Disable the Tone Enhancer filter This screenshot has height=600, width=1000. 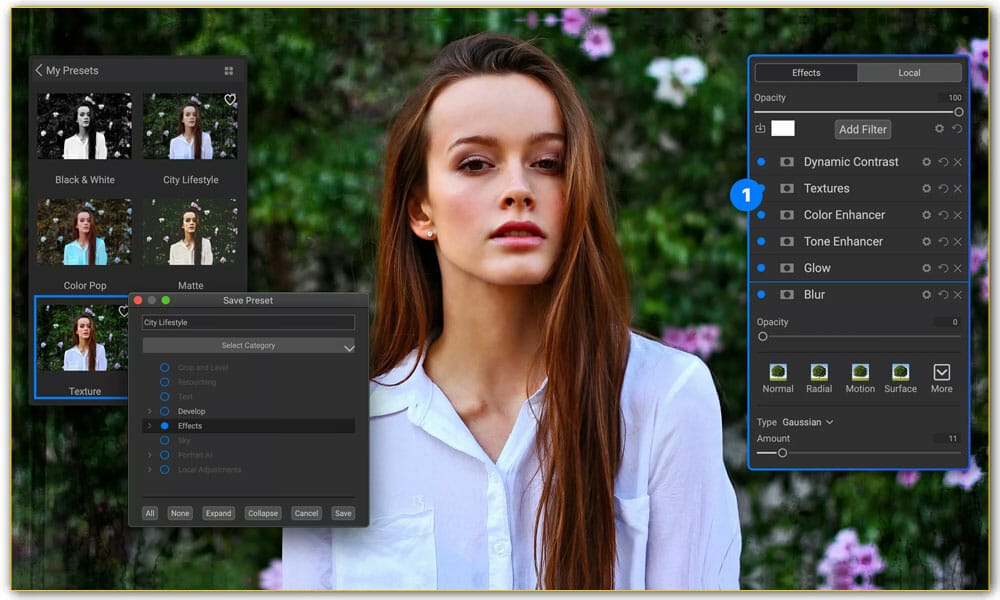(x=761, y=241)
